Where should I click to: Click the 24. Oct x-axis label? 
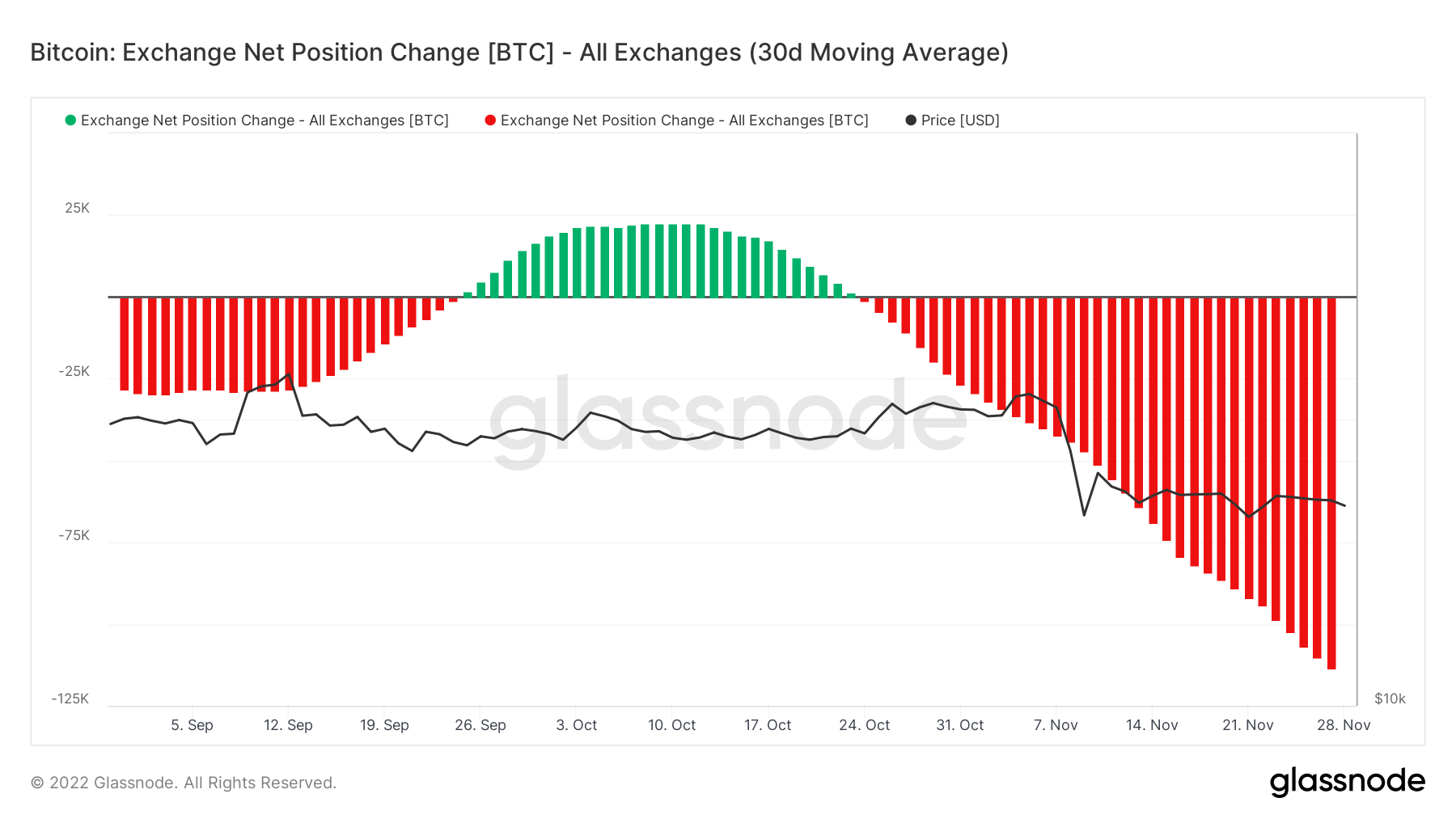(864, 725)
